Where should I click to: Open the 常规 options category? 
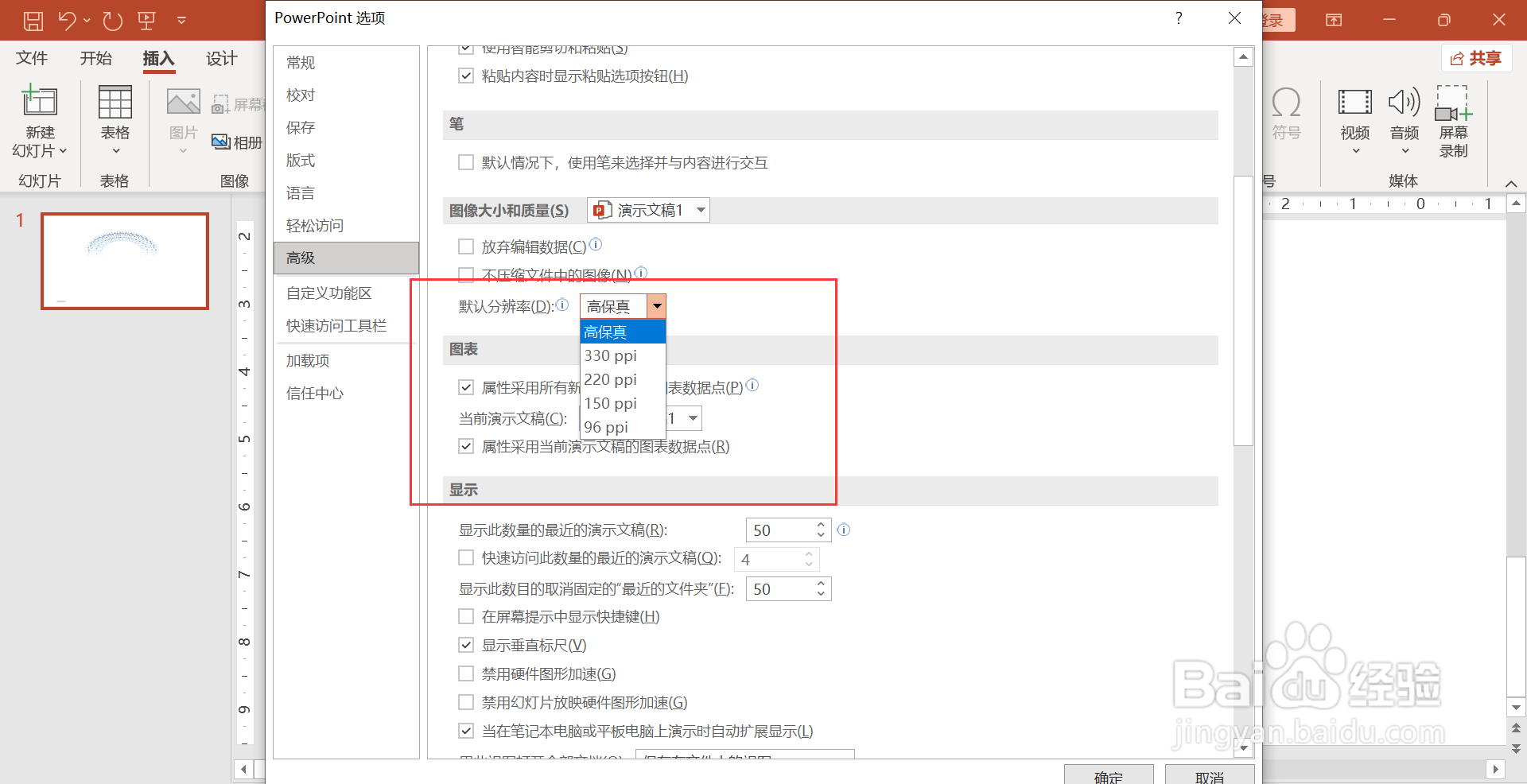coord(346,63)
